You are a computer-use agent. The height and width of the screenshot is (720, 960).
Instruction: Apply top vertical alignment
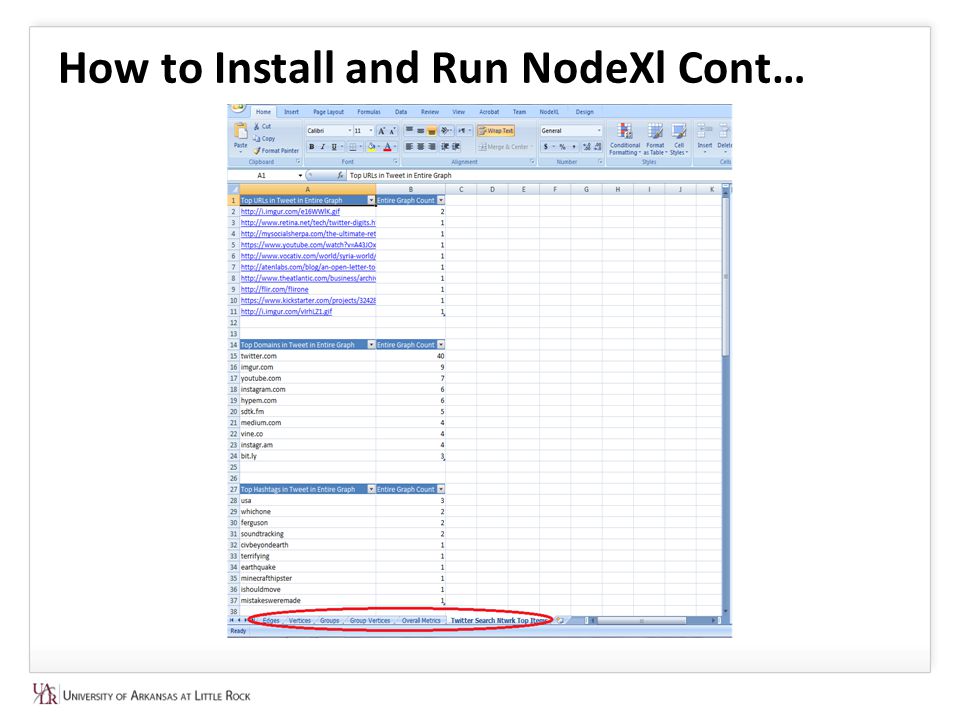tap(409, 130)
